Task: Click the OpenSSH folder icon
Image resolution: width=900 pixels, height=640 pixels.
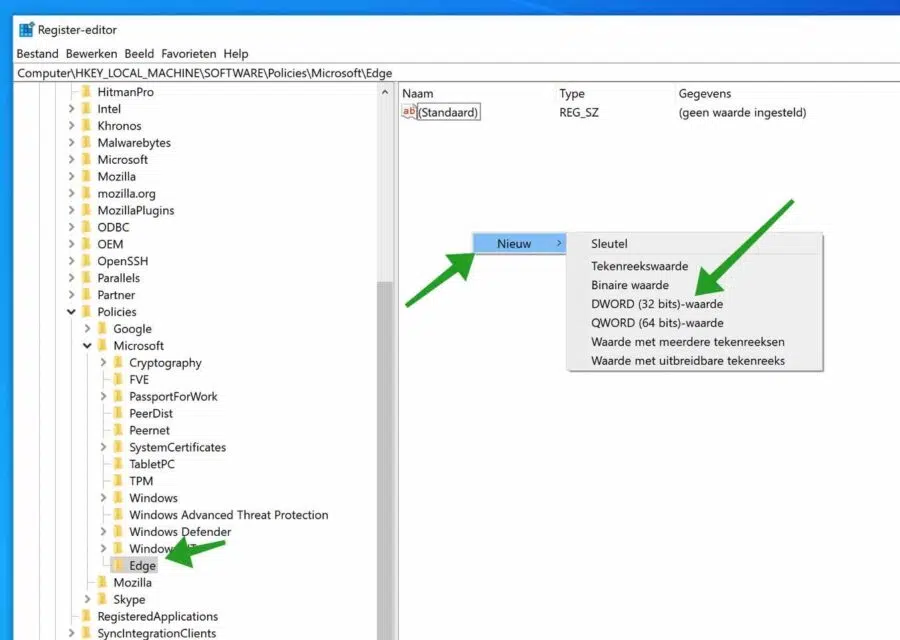Action: pos(87,261)
